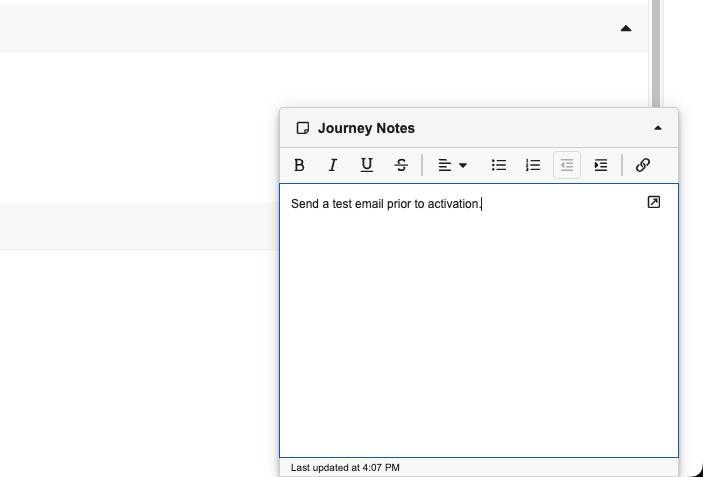Screen dimensions: 703x477
Task: Insert a bulleted list
Action: click(499, 166)
